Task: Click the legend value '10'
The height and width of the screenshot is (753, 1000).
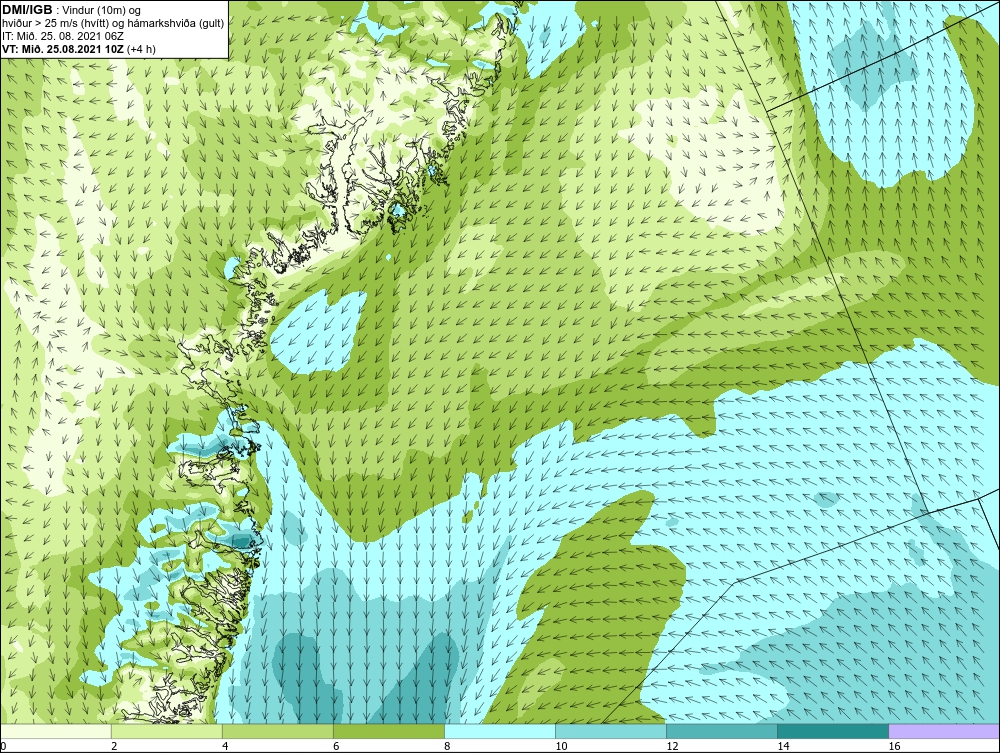Action: click(x=561, y=746)
